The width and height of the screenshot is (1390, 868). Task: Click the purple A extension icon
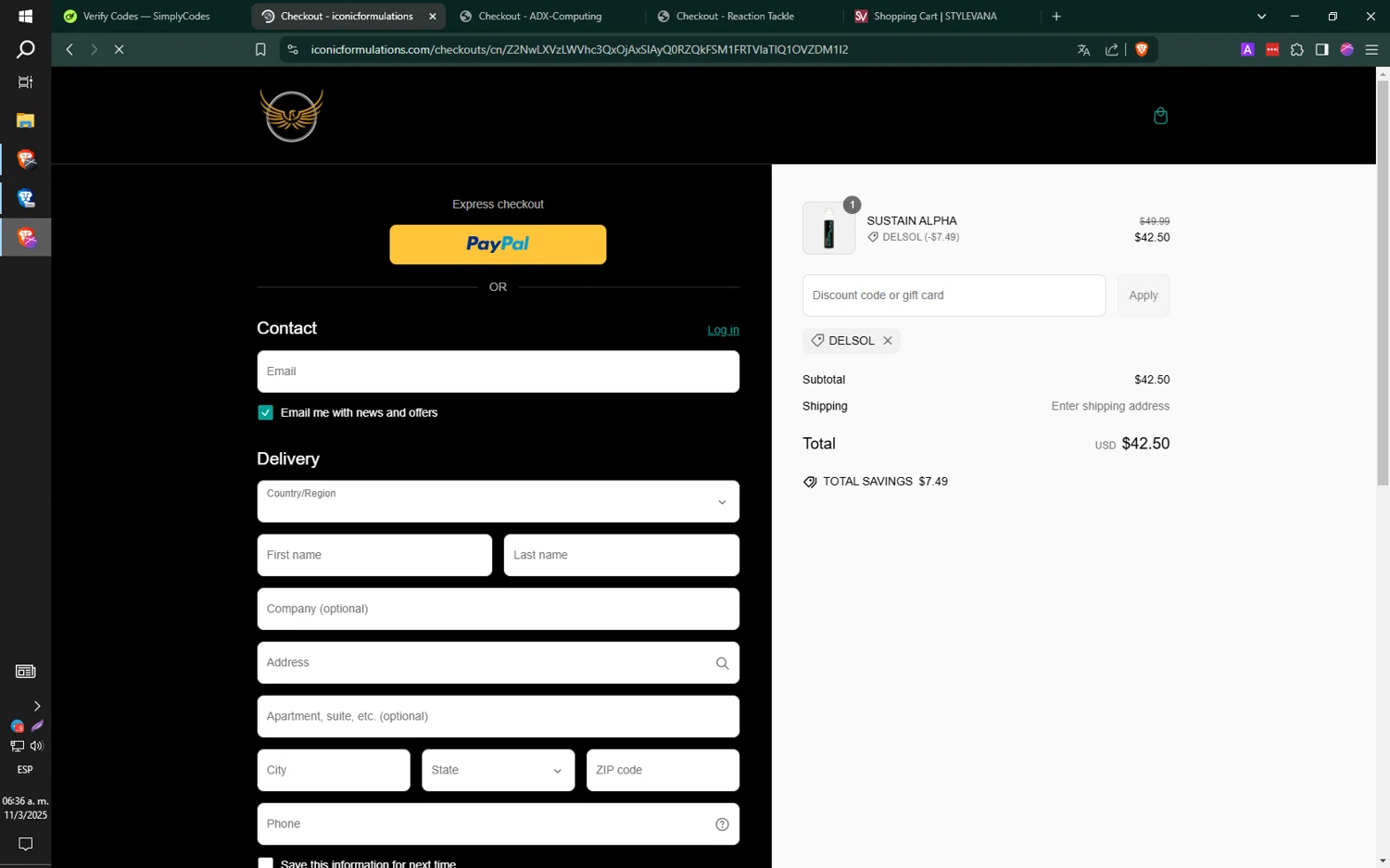[x=1247, y=50]
